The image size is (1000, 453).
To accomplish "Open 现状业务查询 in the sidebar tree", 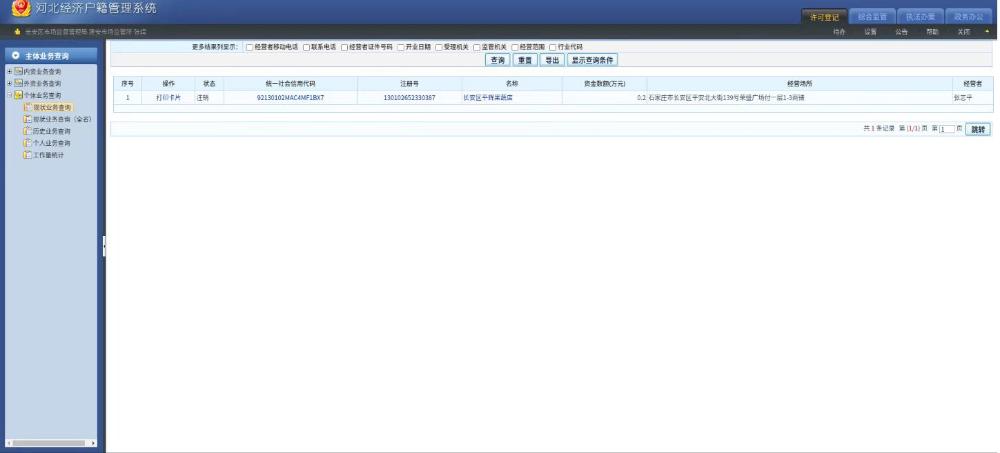I will 52,106.
